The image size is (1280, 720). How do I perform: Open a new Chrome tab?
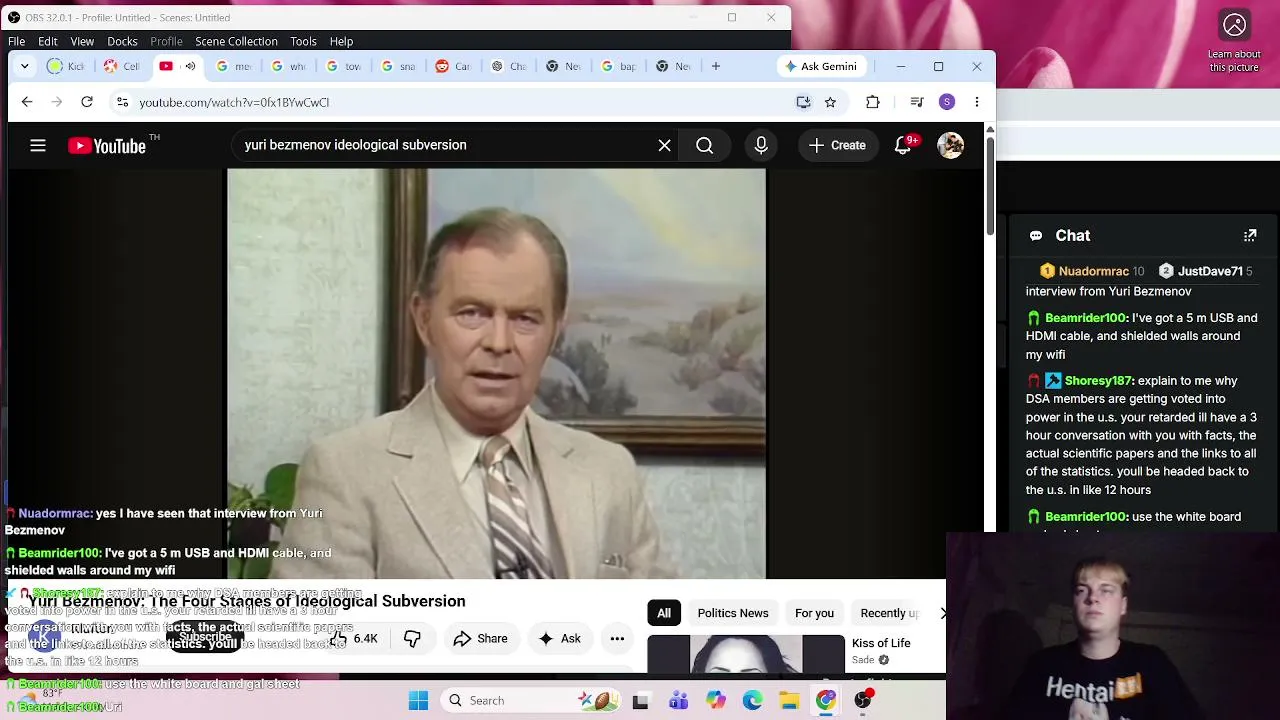tap(716, 66)
